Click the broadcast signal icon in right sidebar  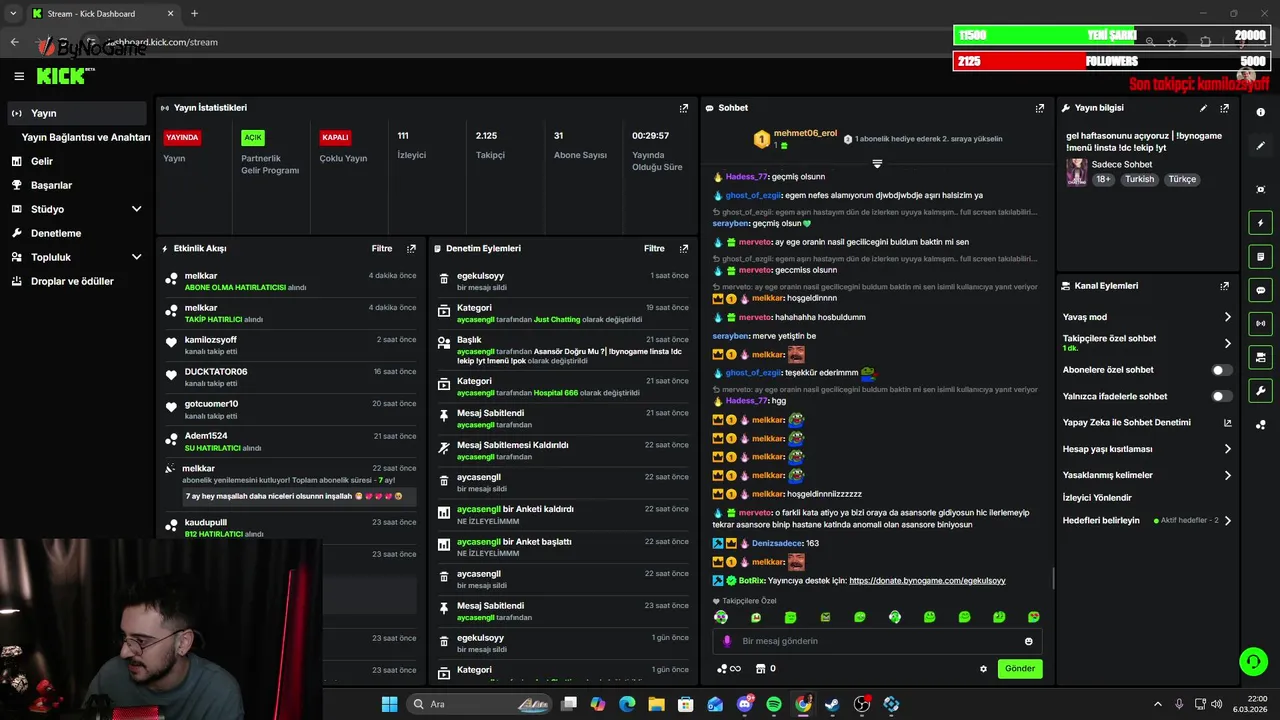(1261, 323)
